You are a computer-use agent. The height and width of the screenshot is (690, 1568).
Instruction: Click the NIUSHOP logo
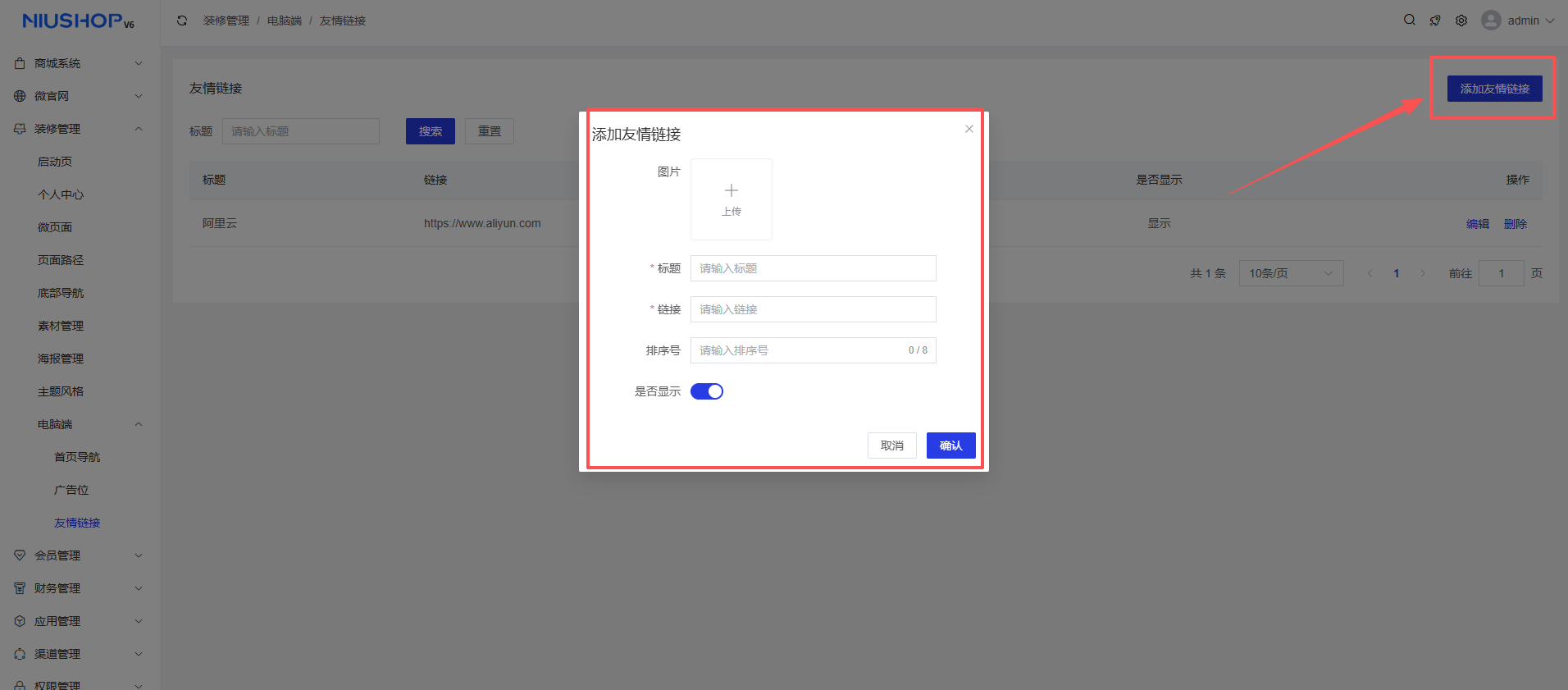coord(78,21)
